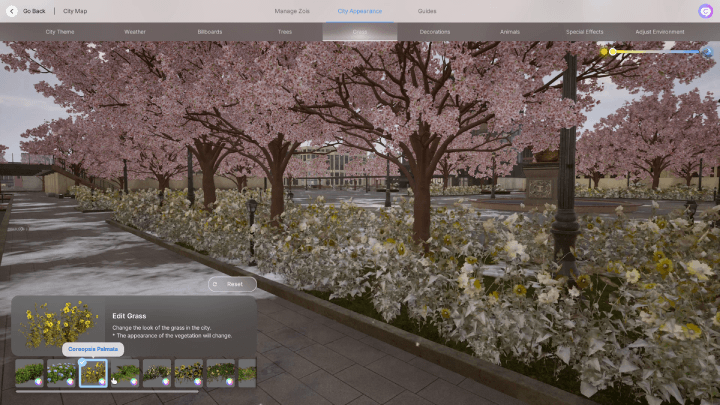Select the blue flower grass thumbnail

(61, 372)
